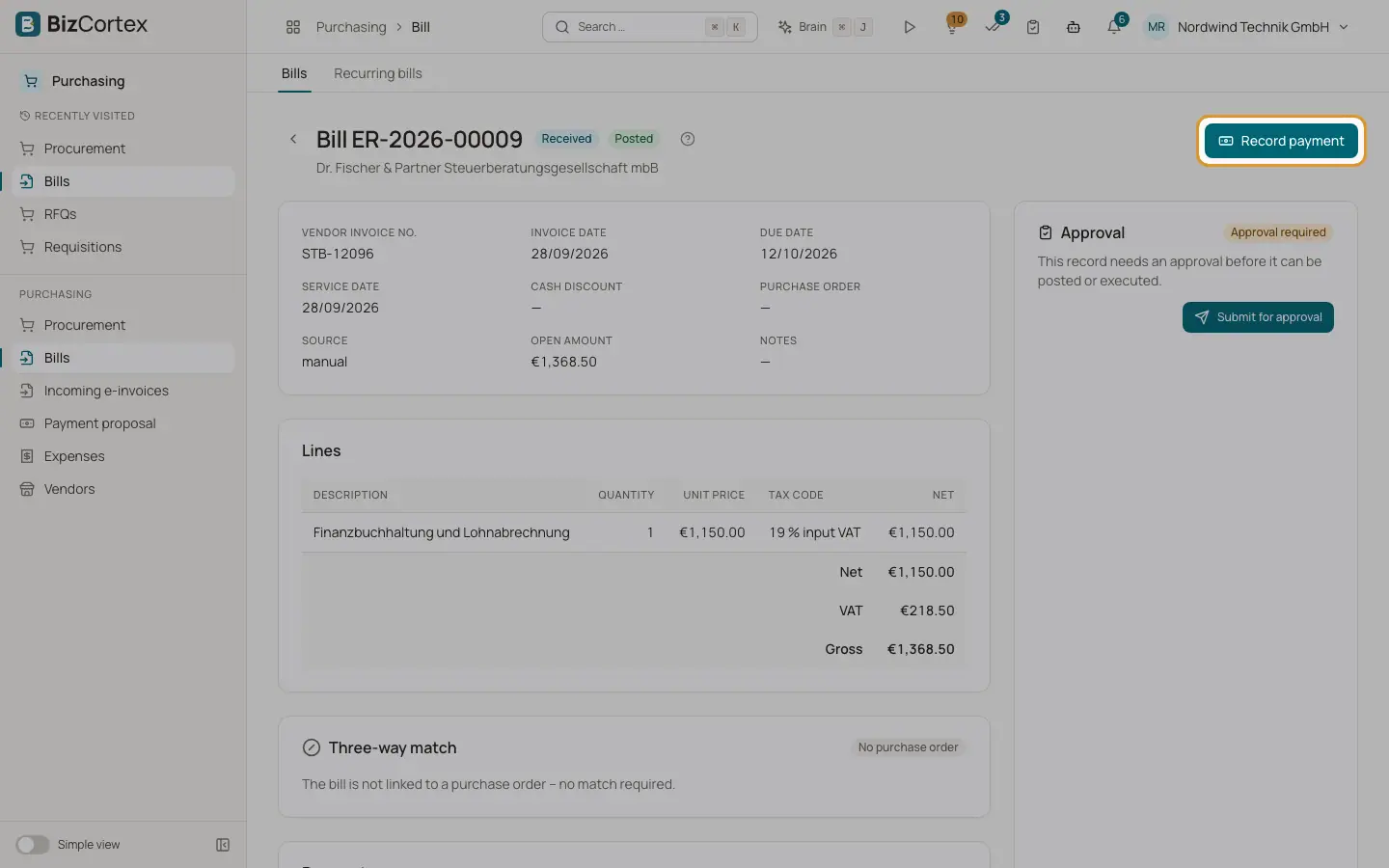
Task: Select the Bills tab
Action: click(x=294, y=73)
